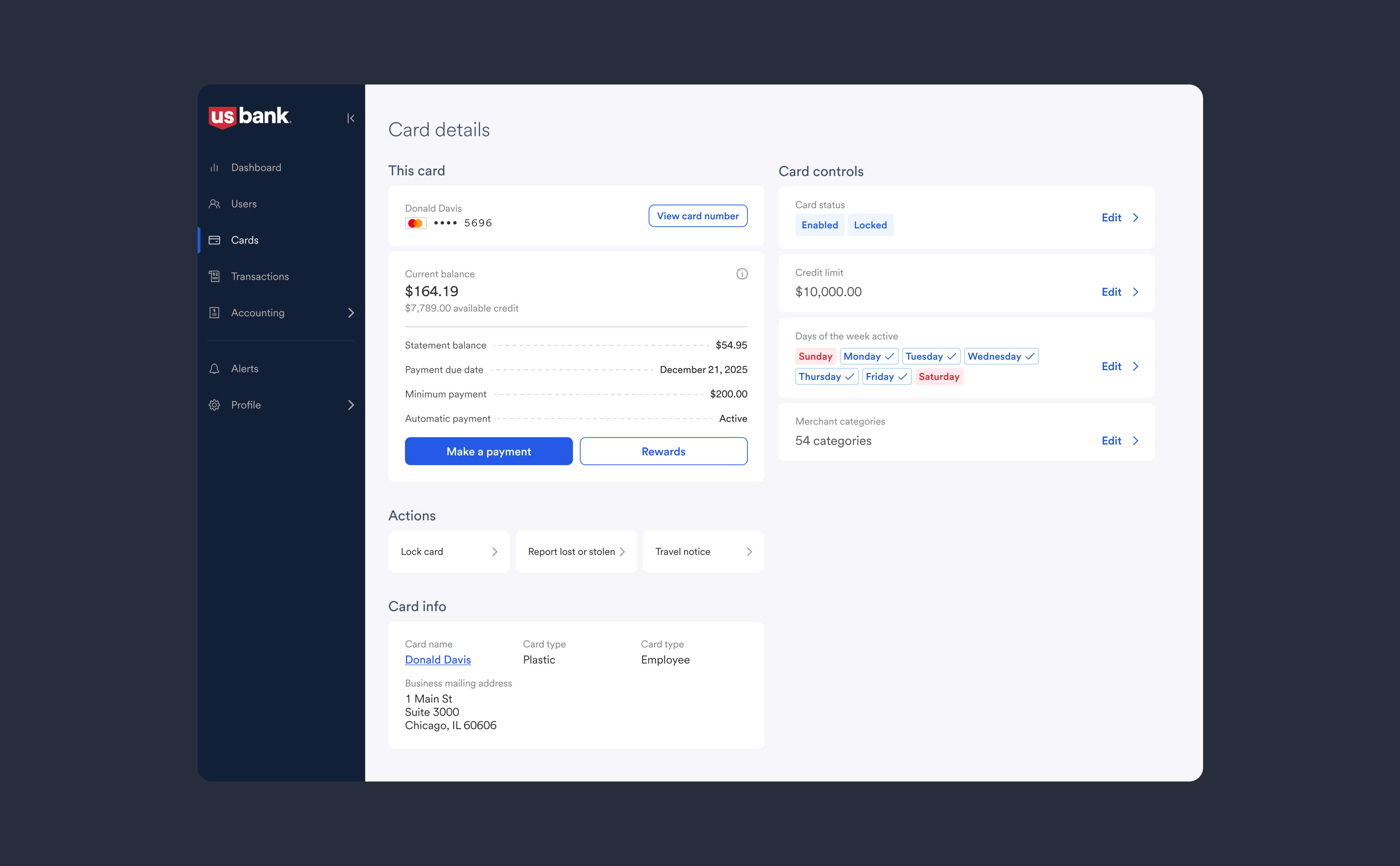
Task: Click the Profile gear icon
Action: [214, 405]
